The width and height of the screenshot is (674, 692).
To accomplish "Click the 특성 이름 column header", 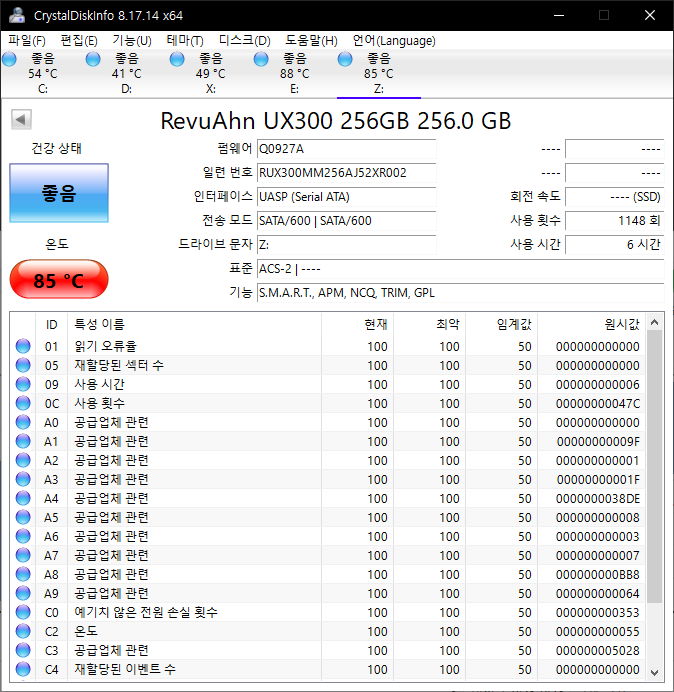I will click(x=194, y=324).
